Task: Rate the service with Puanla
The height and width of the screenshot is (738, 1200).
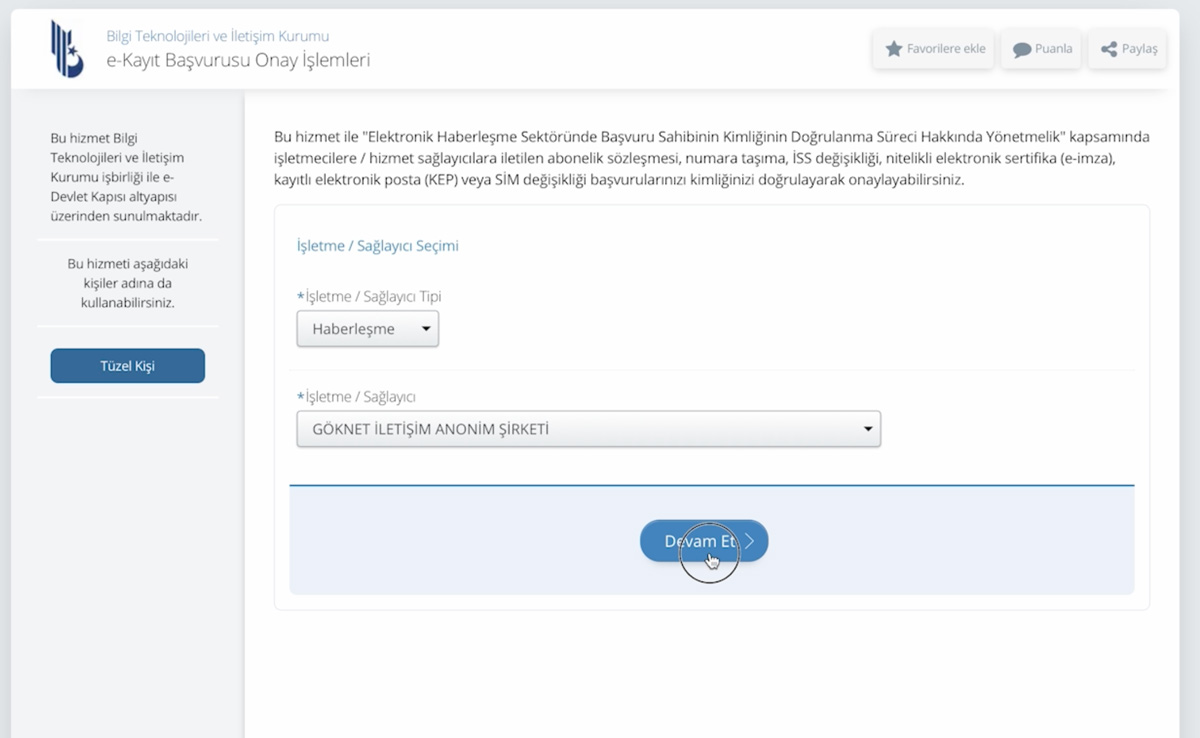Action: 1043,49
